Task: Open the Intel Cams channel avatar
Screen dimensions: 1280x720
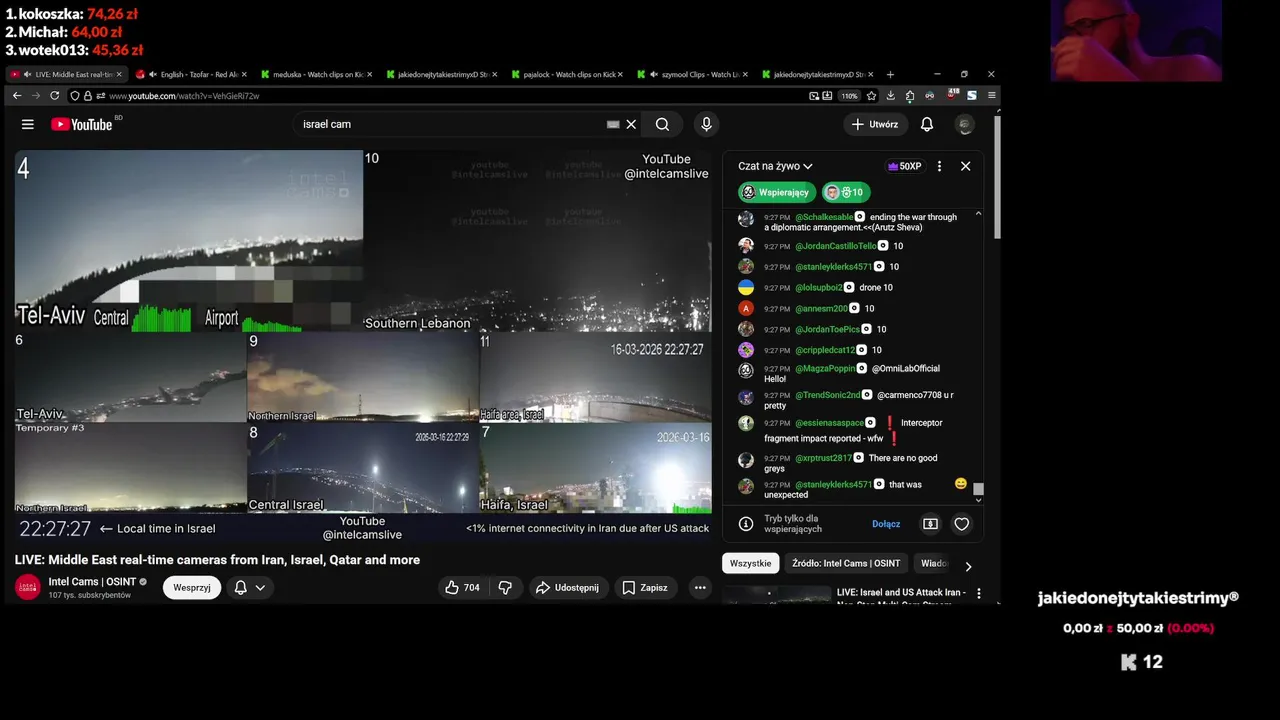Action: coord(28,588)
